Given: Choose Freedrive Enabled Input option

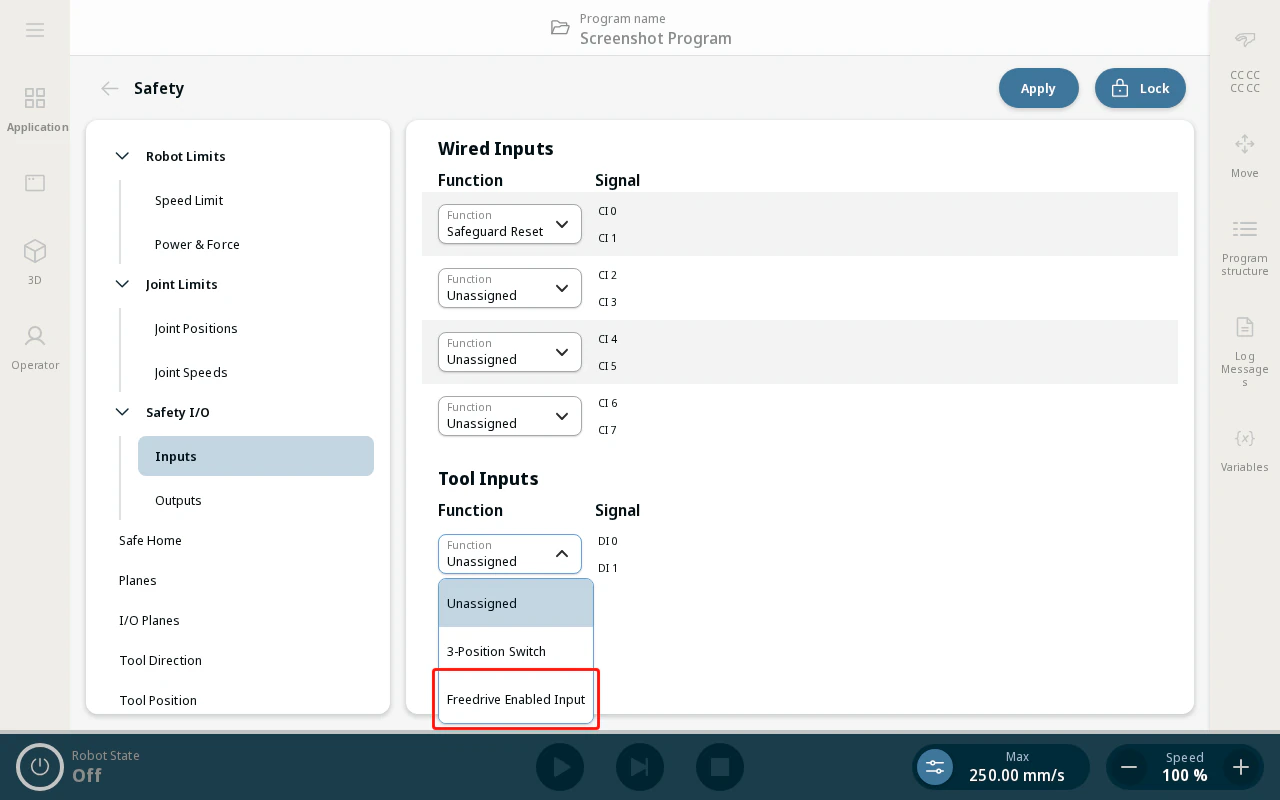Looking at the screenshot, I should click(516, 699).
